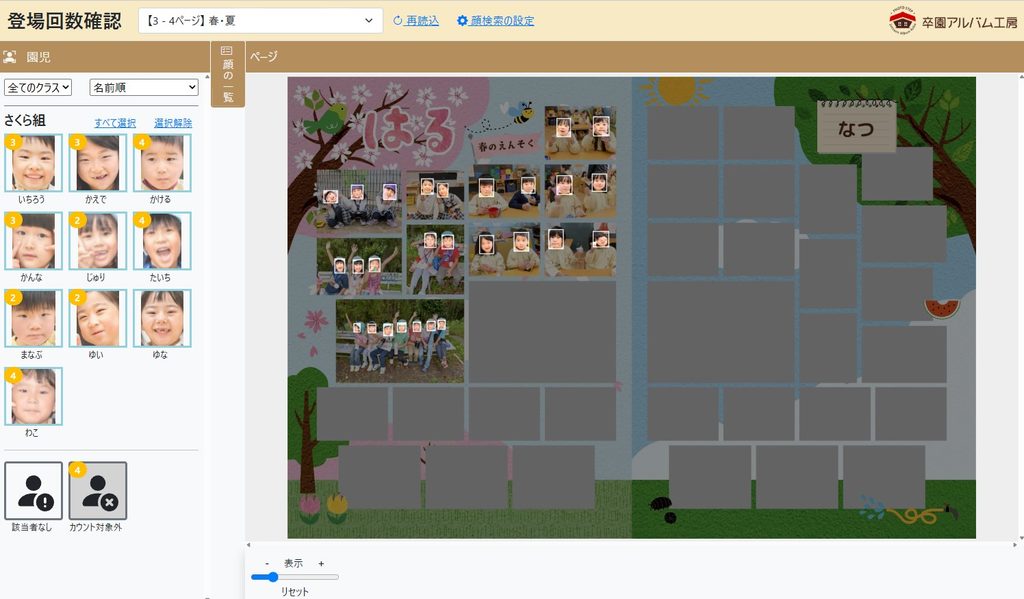
Task: Select the child thumbnail わこ
Action: click(x=33, y=397)
